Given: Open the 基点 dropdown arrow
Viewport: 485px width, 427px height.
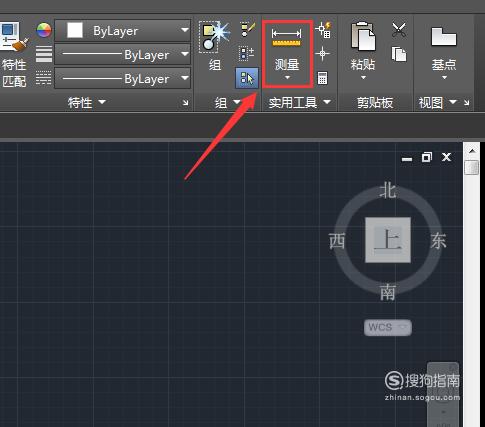Looking at the screenshot, I should (x=444, y=78).
